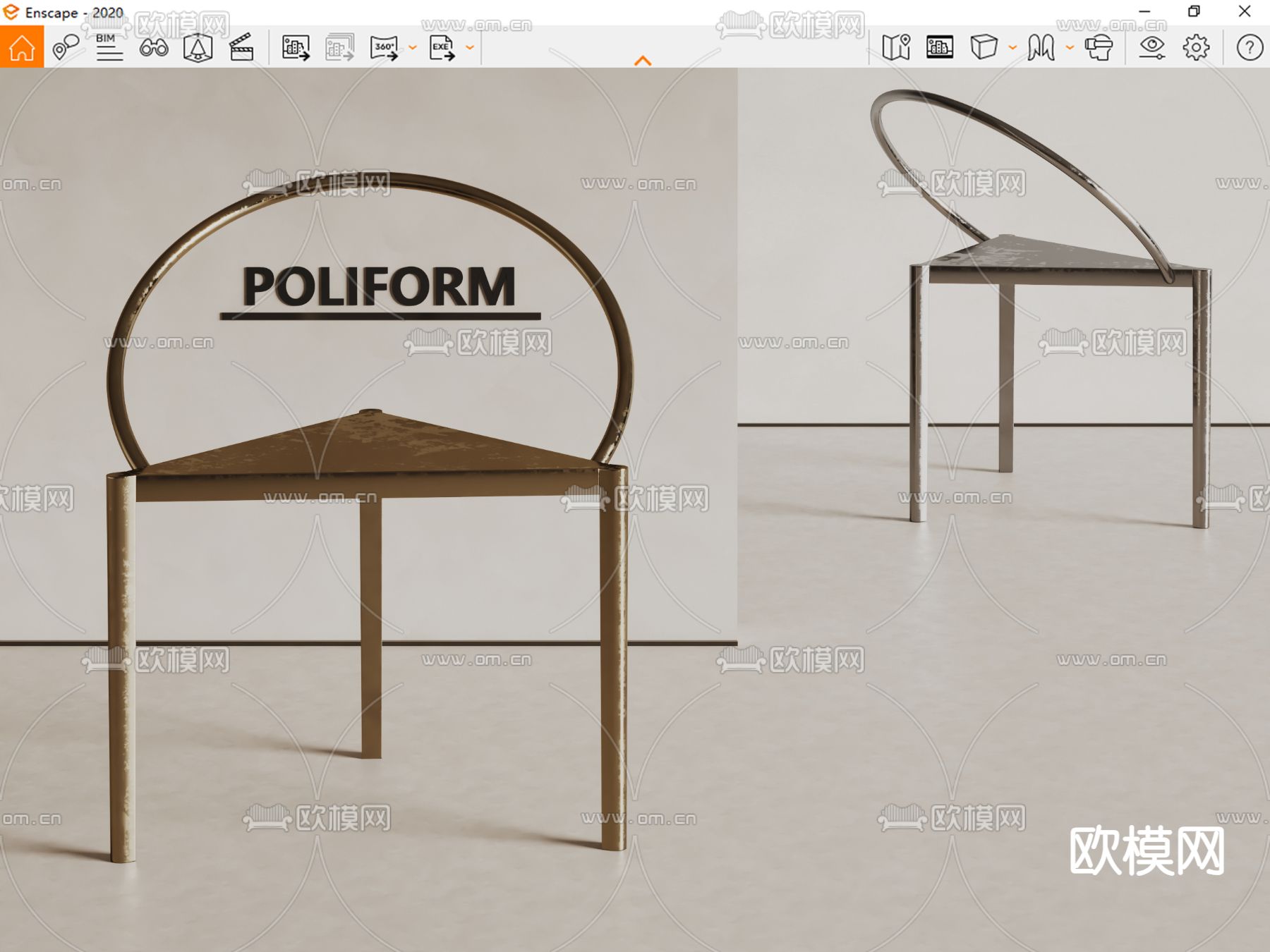This screenshot has width=1270, height=952.
Task: Open Visual Settings with the eye icon
Action: coord(1151,47)
